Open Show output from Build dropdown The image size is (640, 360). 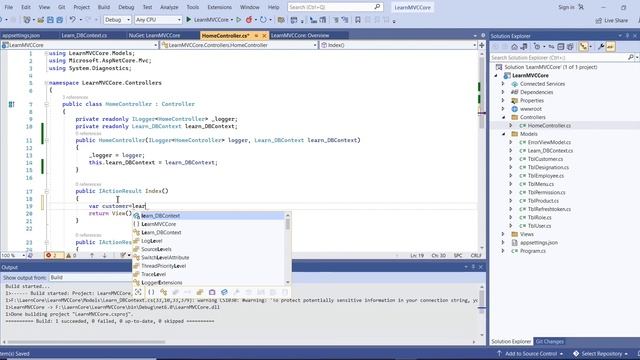[90, 278]
